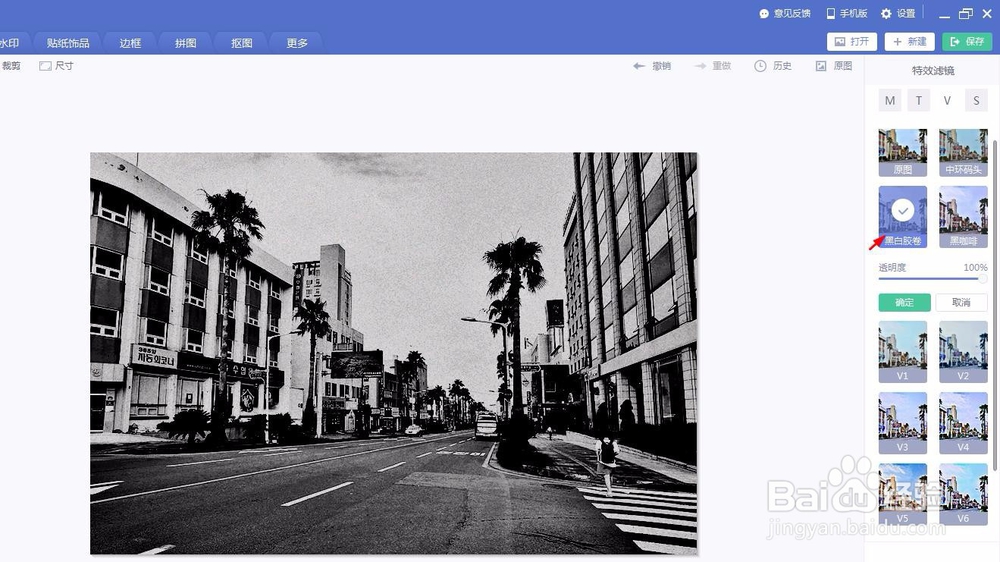Apply the V4 filter thumbnail

pos(963,423)
